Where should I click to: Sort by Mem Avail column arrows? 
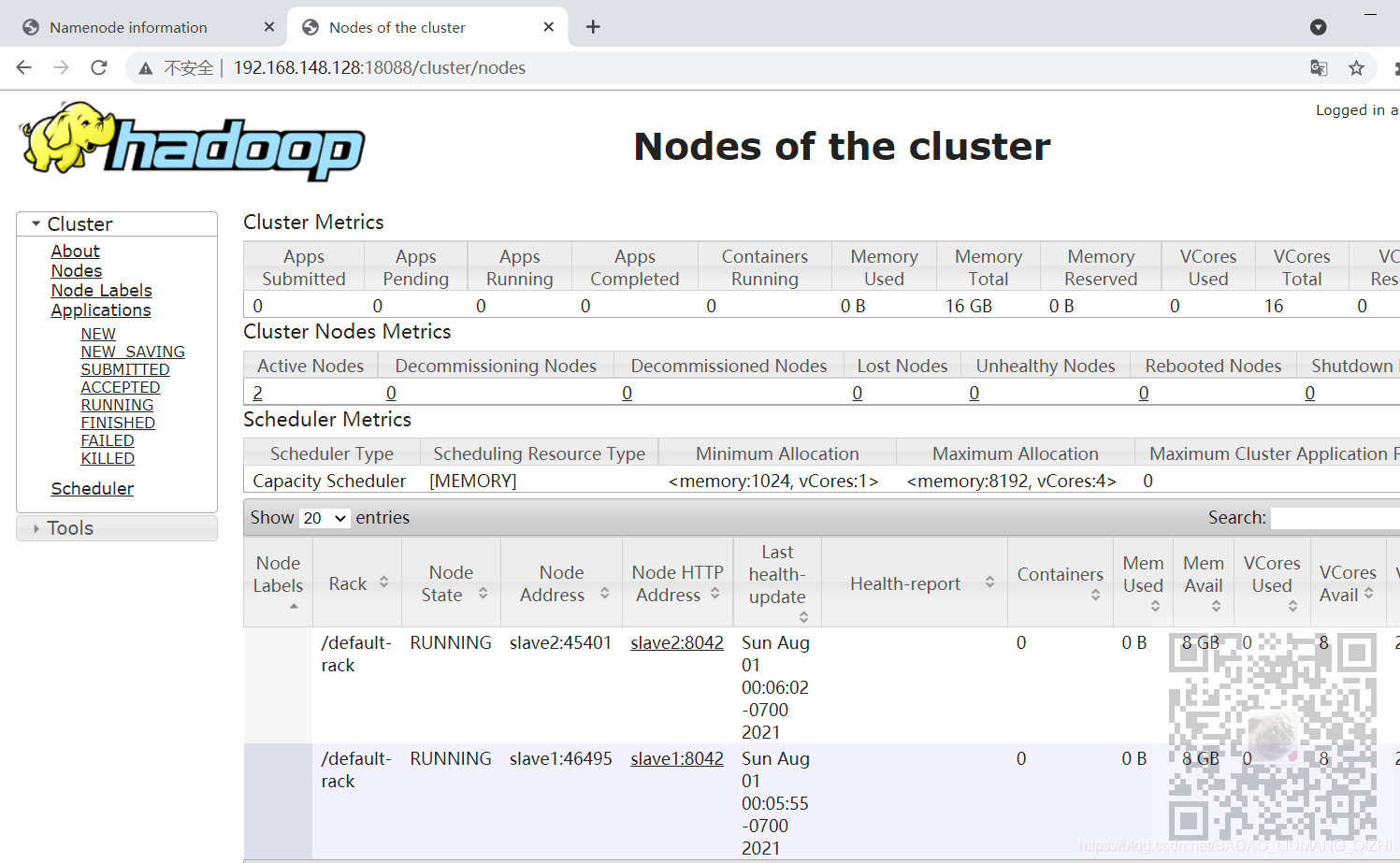coord(1216,606)
